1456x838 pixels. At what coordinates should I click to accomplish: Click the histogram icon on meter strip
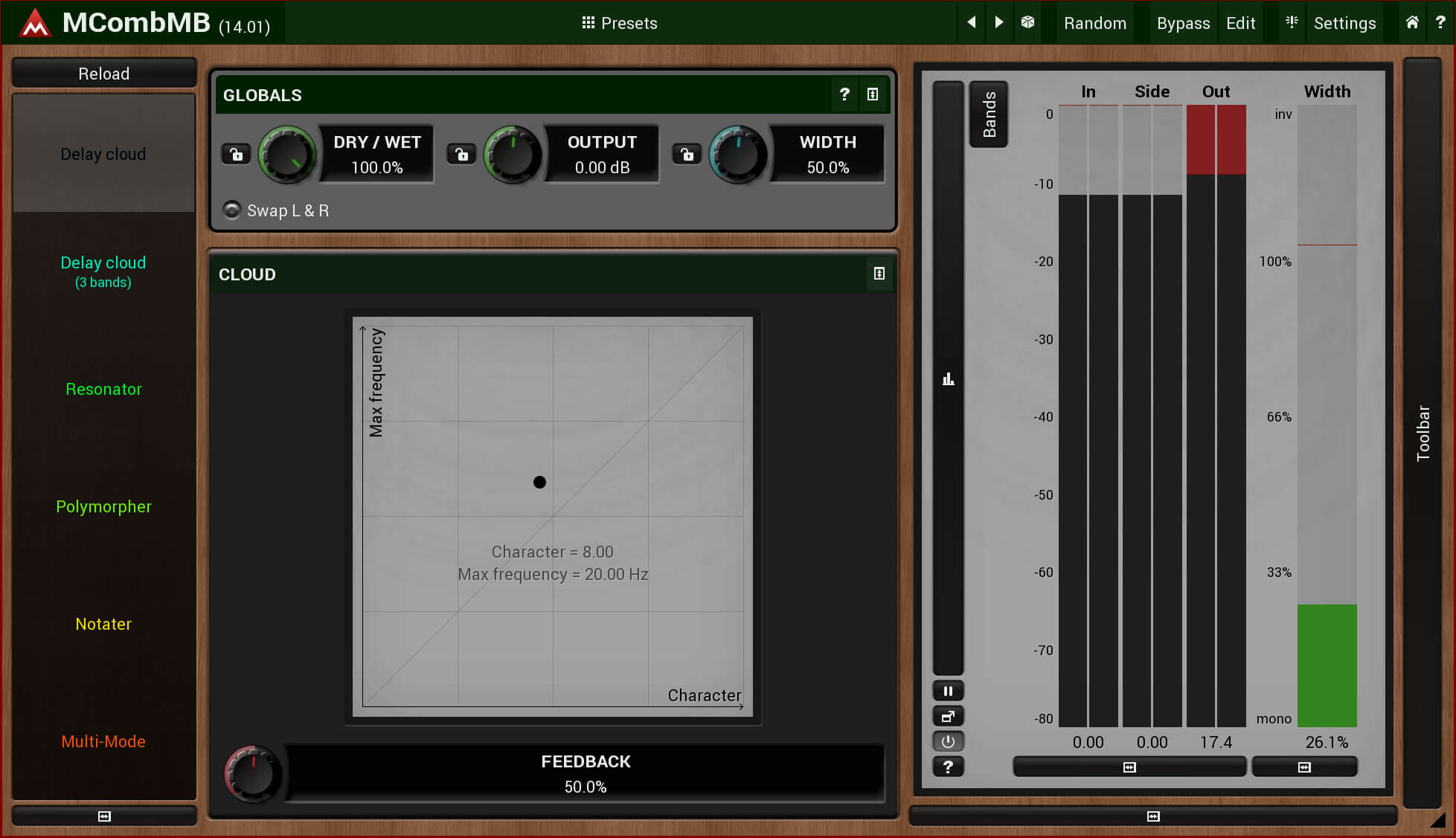pyautogui.click(x=948, y=379)
